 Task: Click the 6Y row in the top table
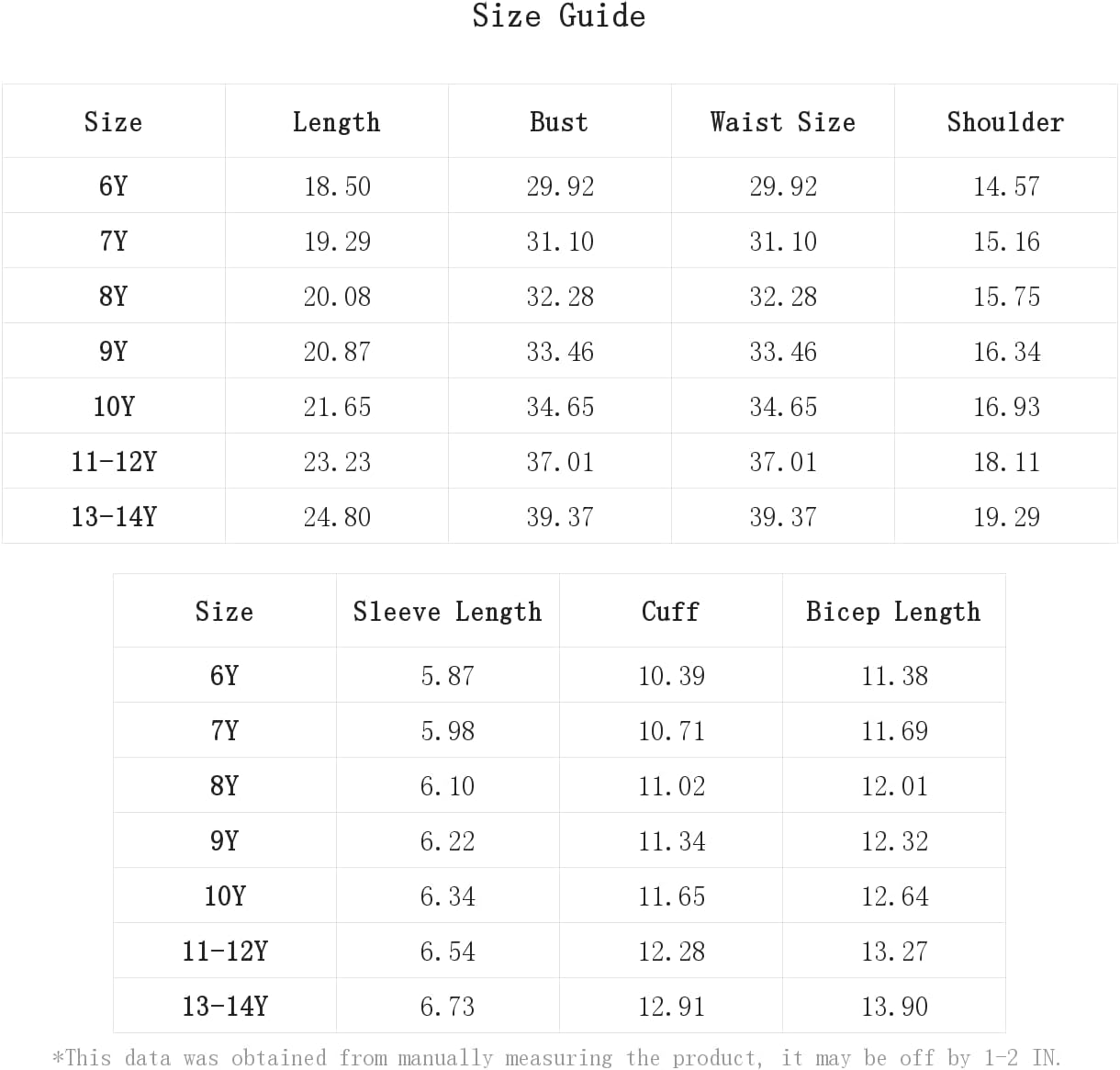point(559,186)
